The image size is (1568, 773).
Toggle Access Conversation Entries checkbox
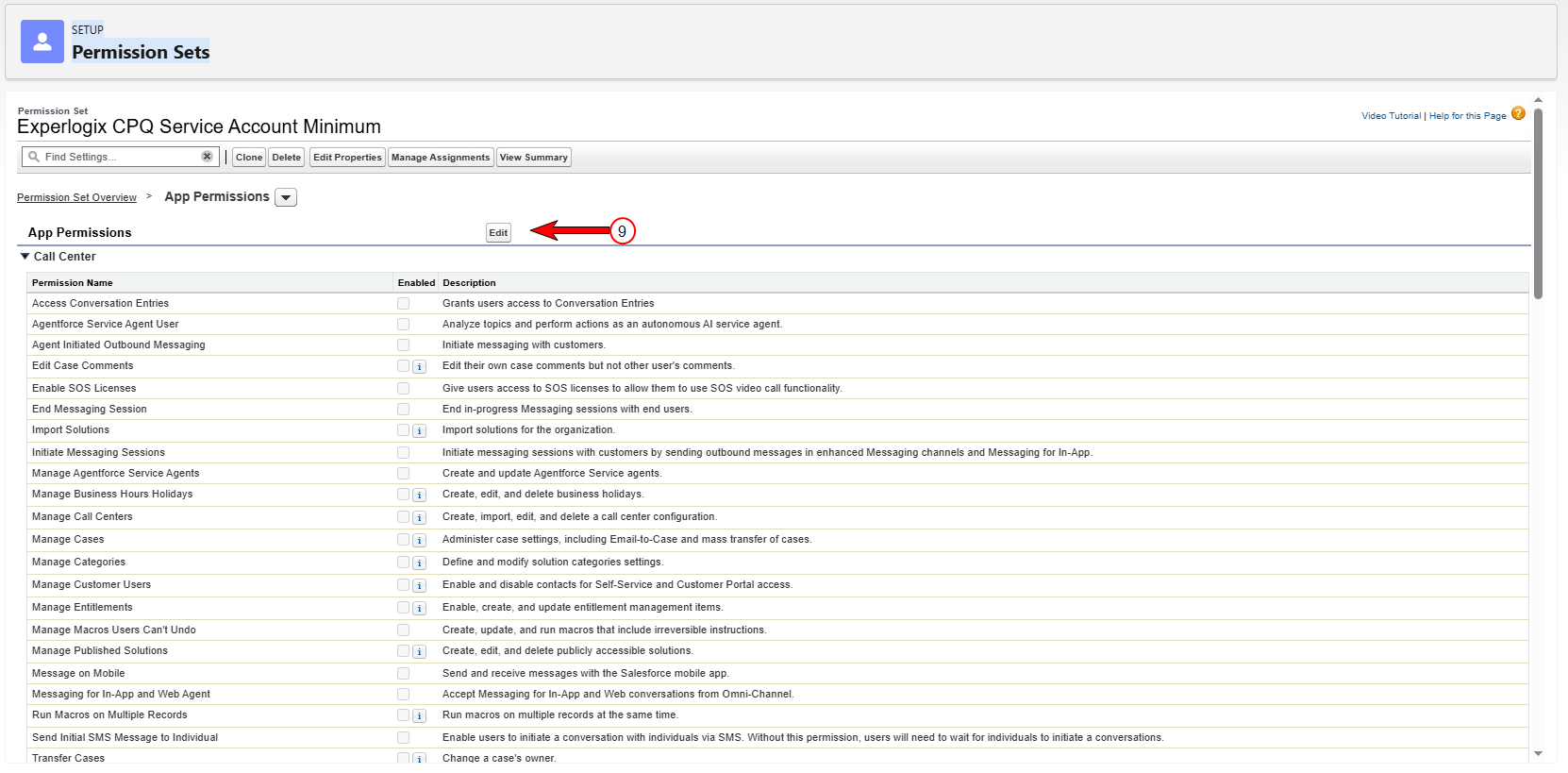click(x=403, y=303)
